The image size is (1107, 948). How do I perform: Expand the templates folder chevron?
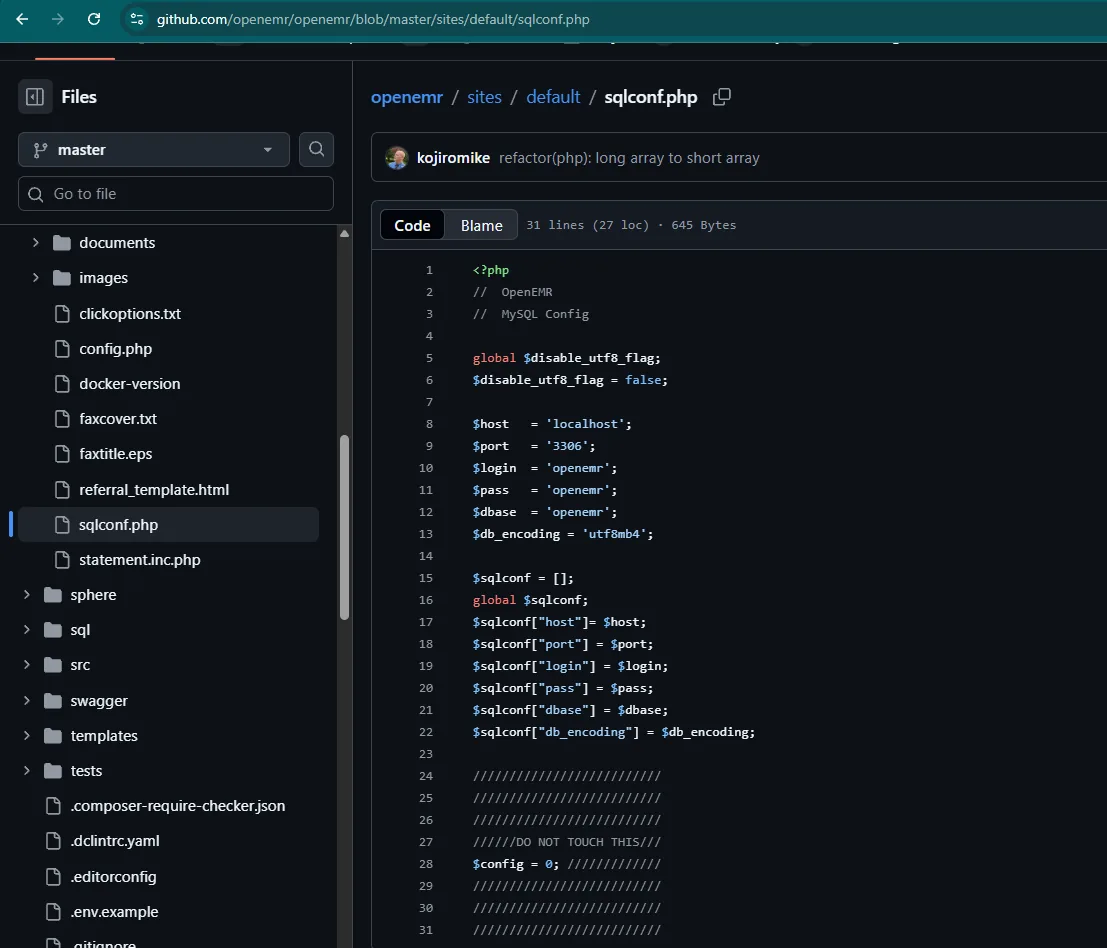[27, 735]
